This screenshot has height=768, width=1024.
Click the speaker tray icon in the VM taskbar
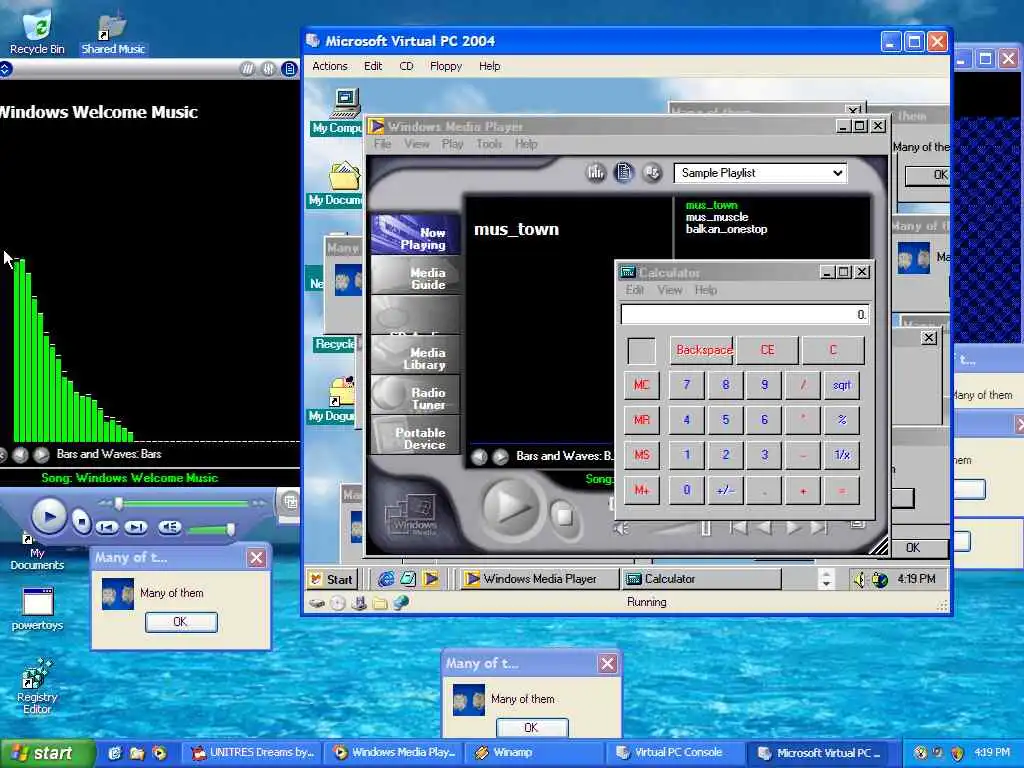[x=859, y=579]
